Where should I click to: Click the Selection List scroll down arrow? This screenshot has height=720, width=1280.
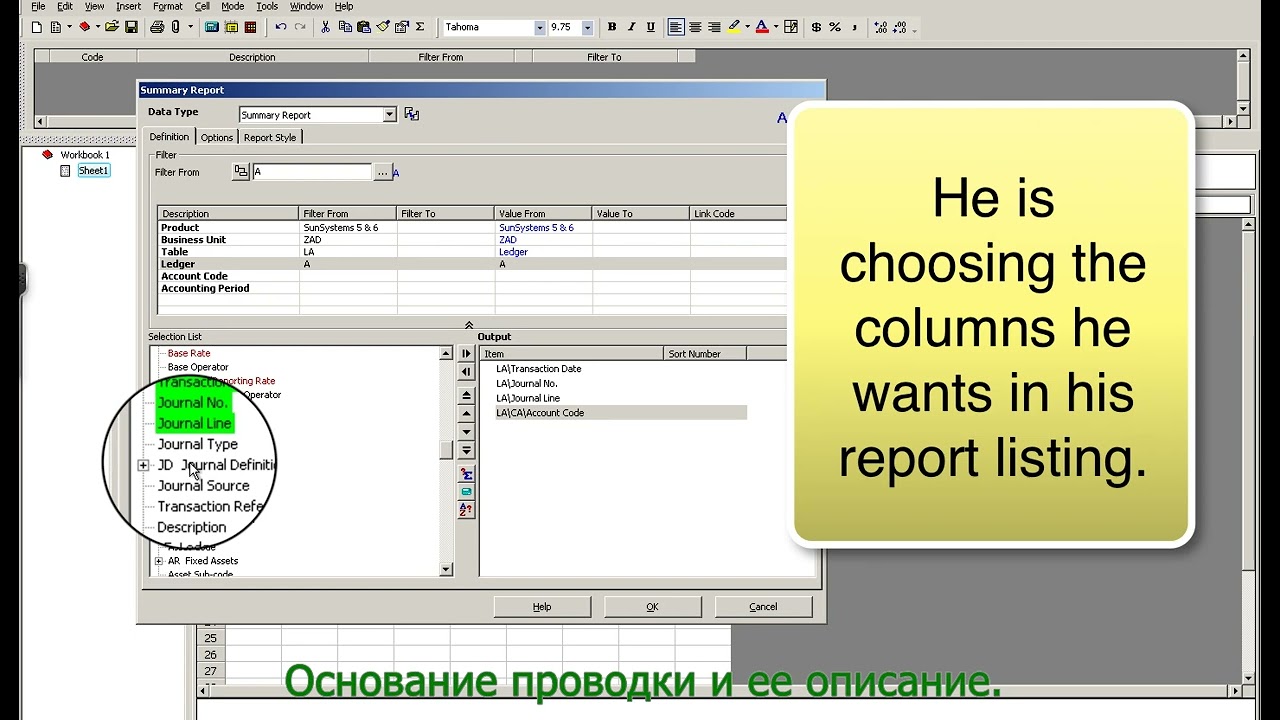[x=446, y=570]
